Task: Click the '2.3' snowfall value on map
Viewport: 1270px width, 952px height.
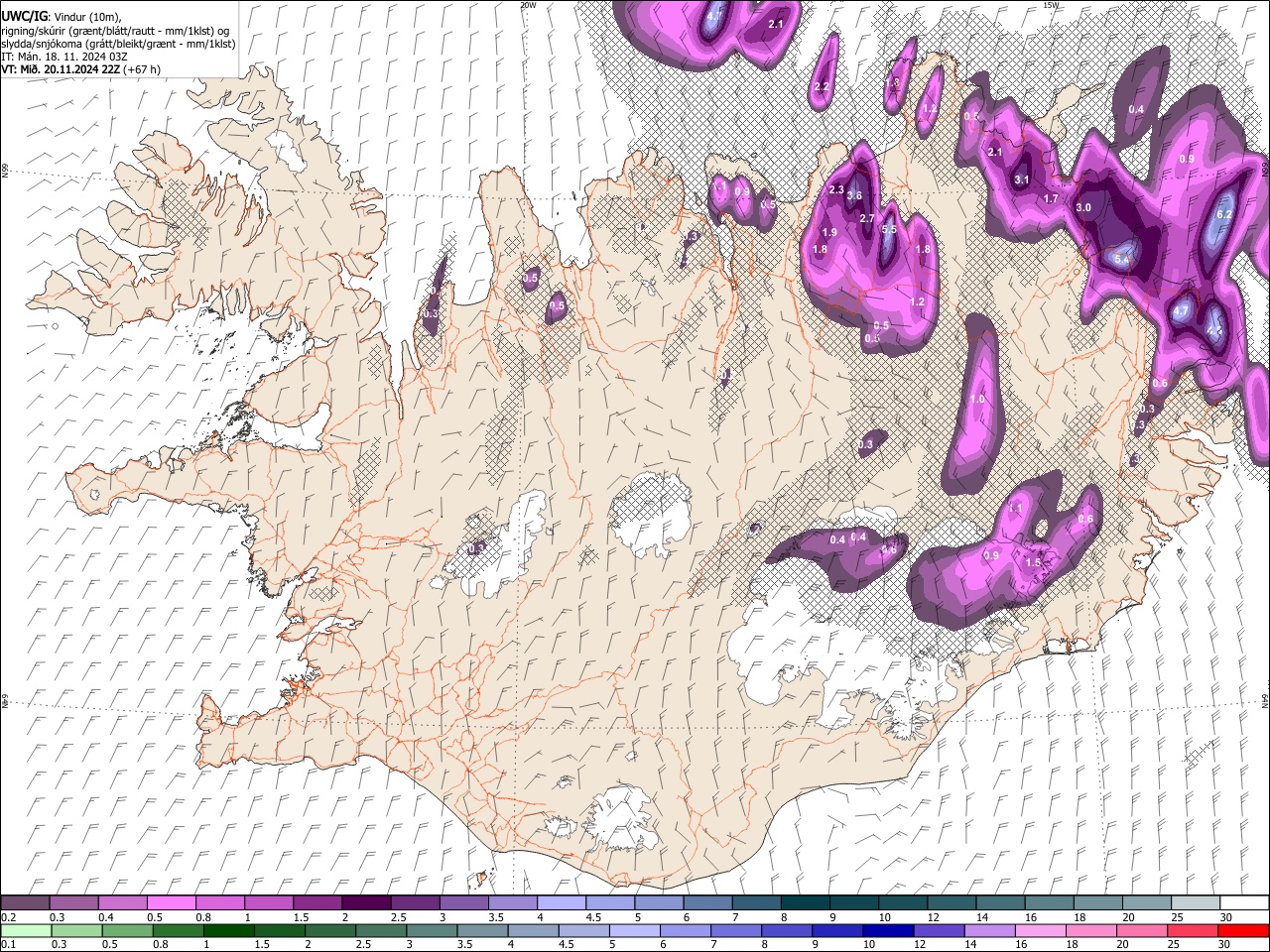Action: [x=836, y=189]
